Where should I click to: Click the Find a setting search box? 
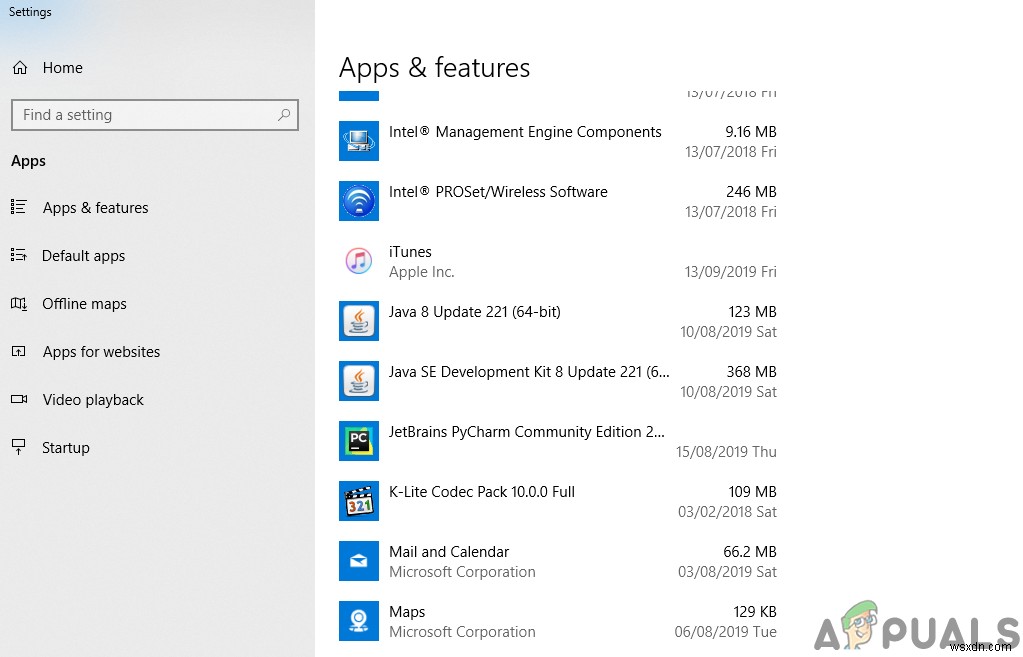[x=154, y=115]
